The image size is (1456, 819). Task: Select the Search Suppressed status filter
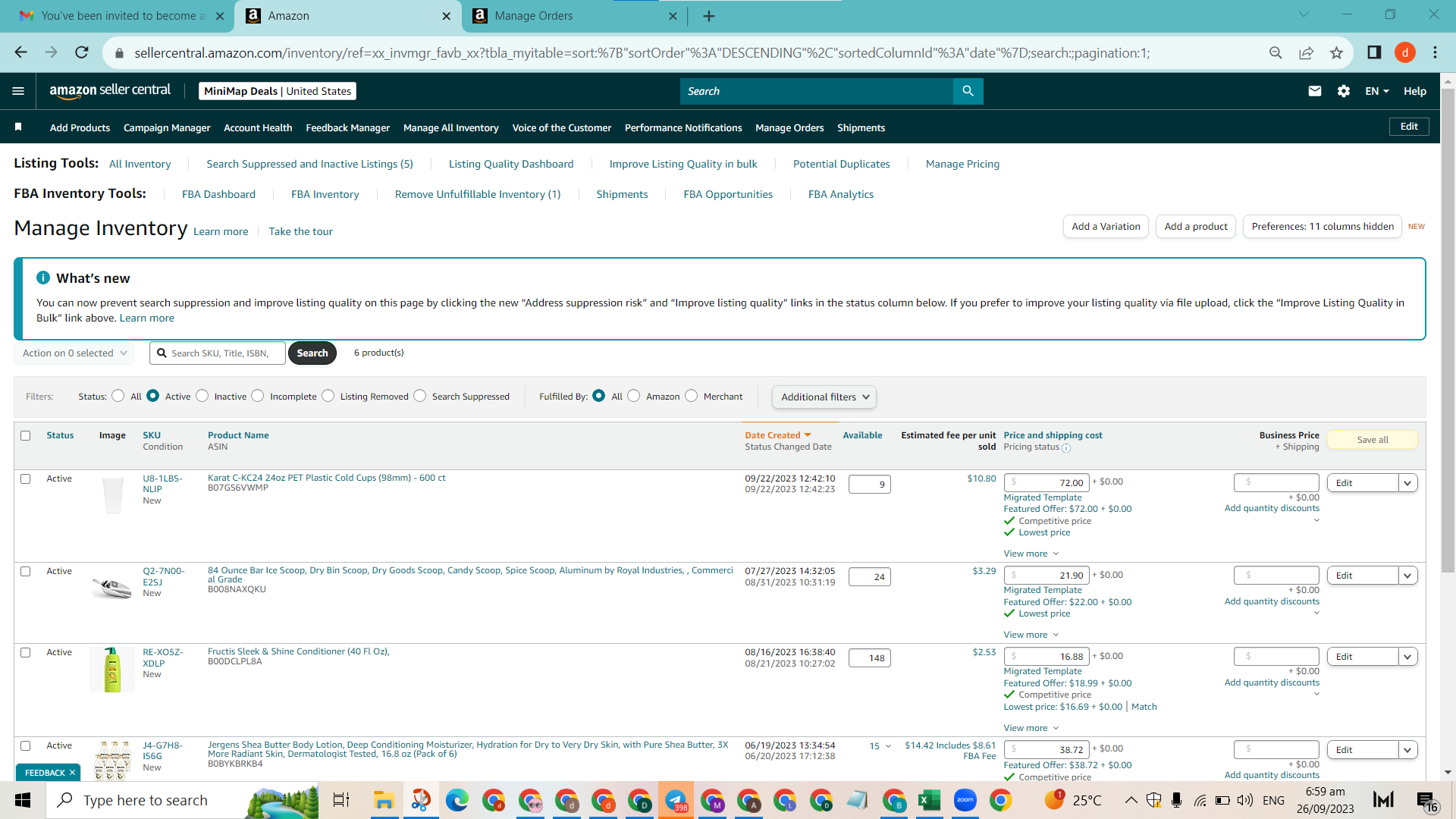tap(420, 396)
